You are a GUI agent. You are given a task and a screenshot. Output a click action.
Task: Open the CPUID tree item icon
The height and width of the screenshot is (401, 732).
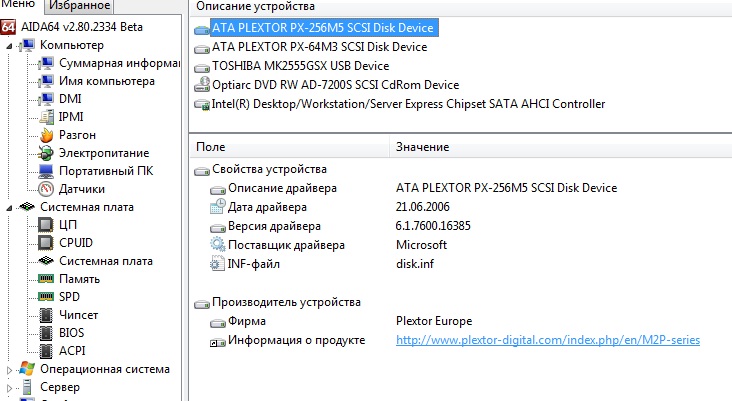[45, 243]
